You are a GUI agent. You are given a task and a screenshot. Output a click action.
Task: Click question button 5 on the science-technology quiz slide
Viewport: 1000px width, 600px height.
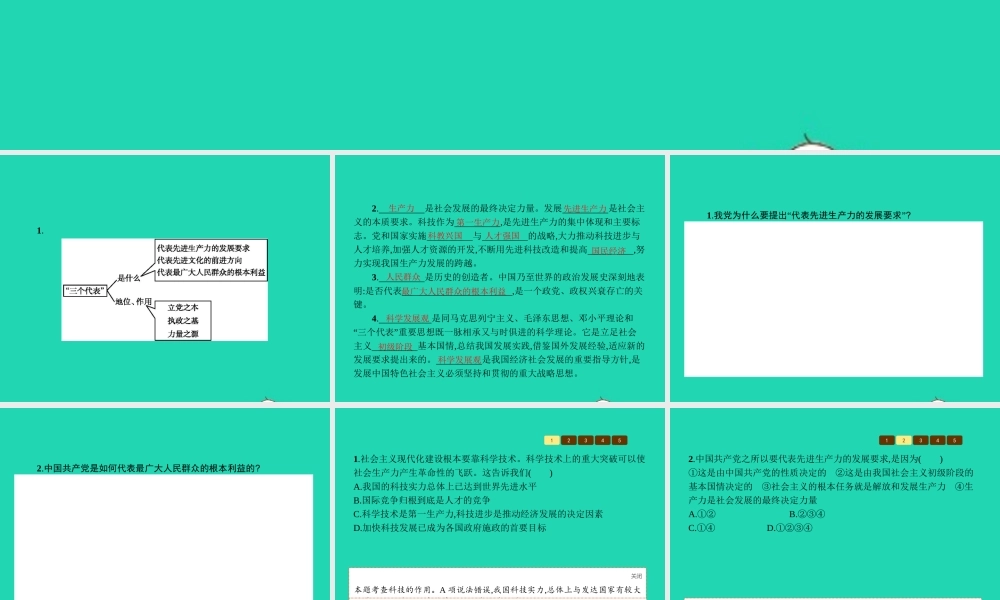[x=619, y=440]
